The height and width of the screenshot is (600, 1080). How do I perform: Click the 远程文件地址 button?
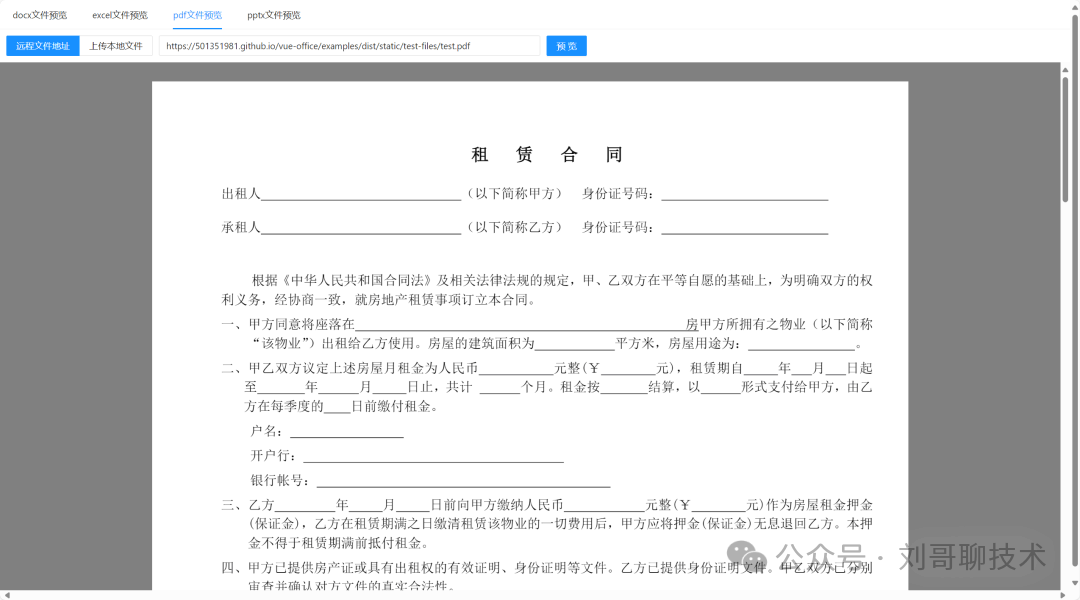[43, 46]
